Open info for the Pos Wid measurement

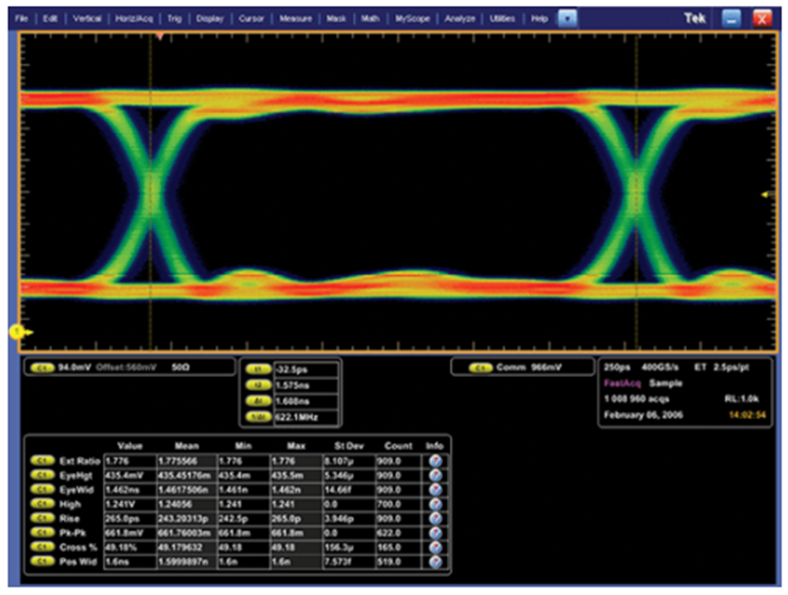coord(434,563)
